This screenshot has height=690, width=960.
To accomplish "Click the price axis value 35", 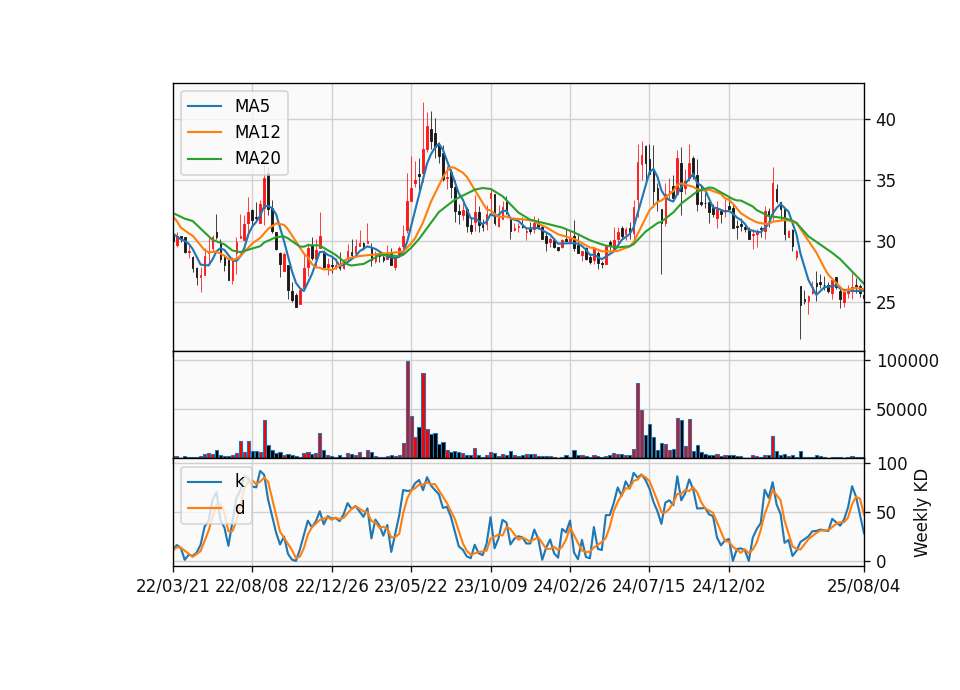I will click(x=885, y=181).
